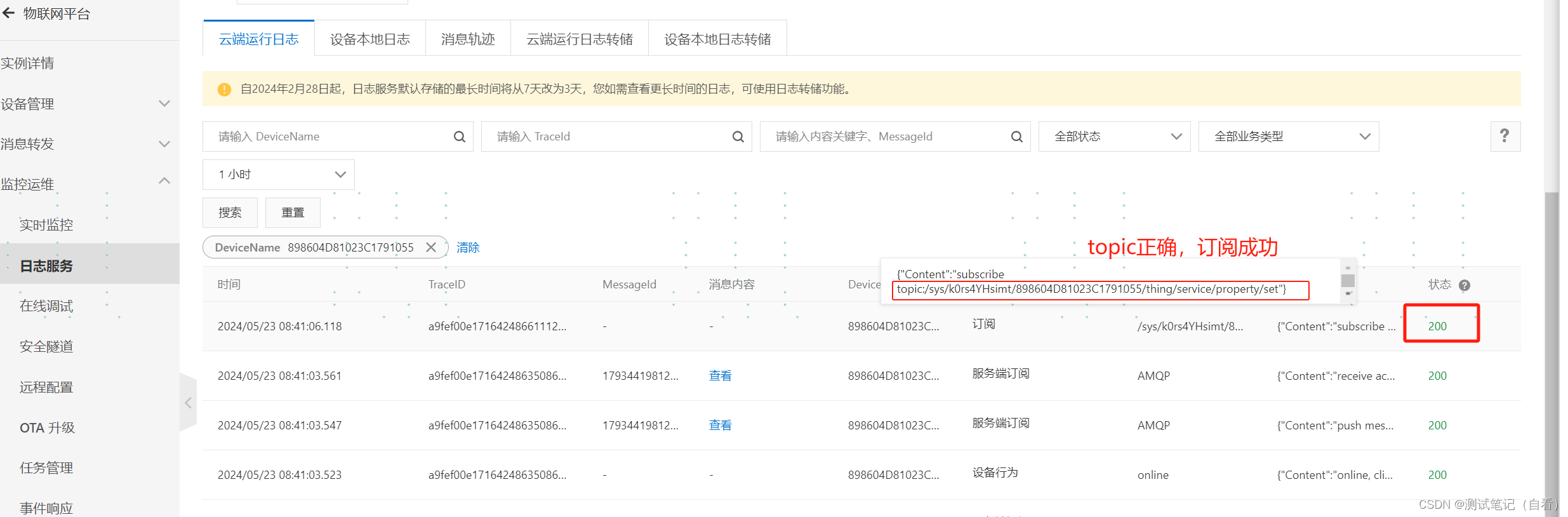Image resolution: width=1568 pixels, height=517 pixels.
Task: Click the search icon in DeviceName field
Action: pos(460,137)
